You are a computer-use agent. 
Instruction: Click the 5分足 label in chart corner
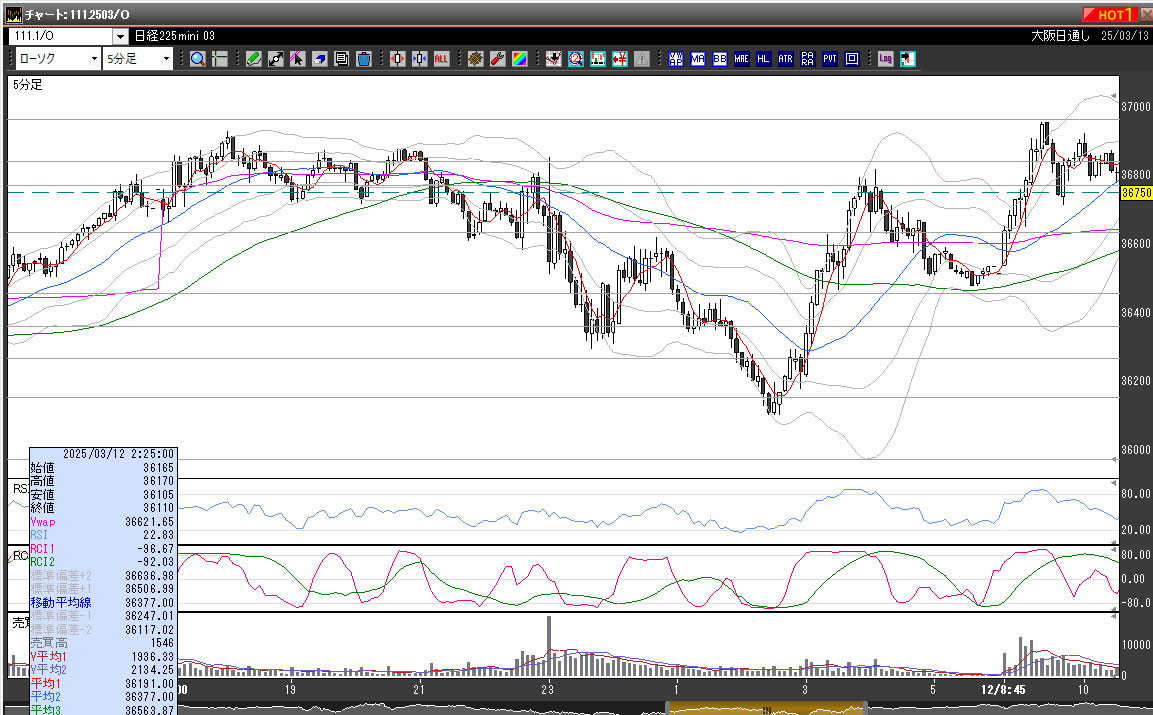[28, 85]
